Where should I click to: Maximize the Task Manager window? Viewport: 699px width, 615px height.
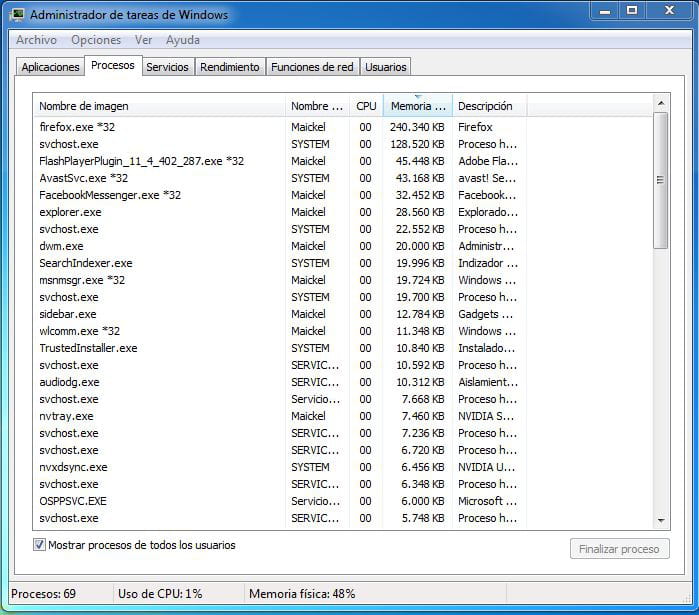click(632, 11)
